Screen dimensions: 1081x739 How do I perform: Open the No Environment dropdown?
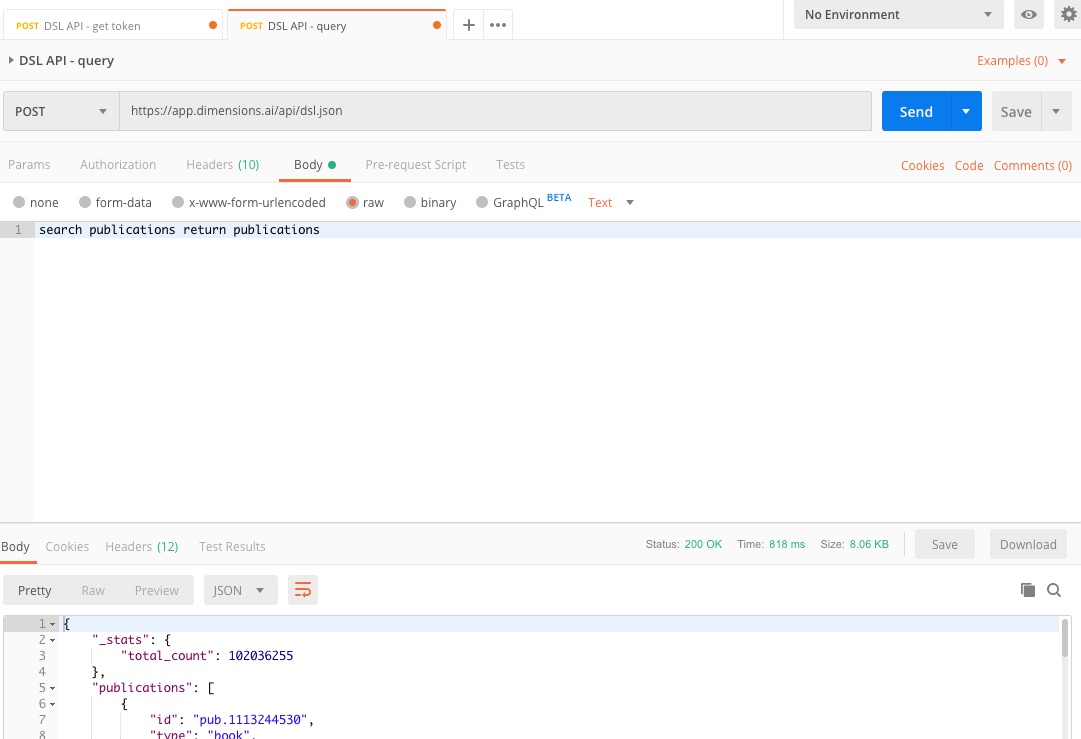(898, 14)
